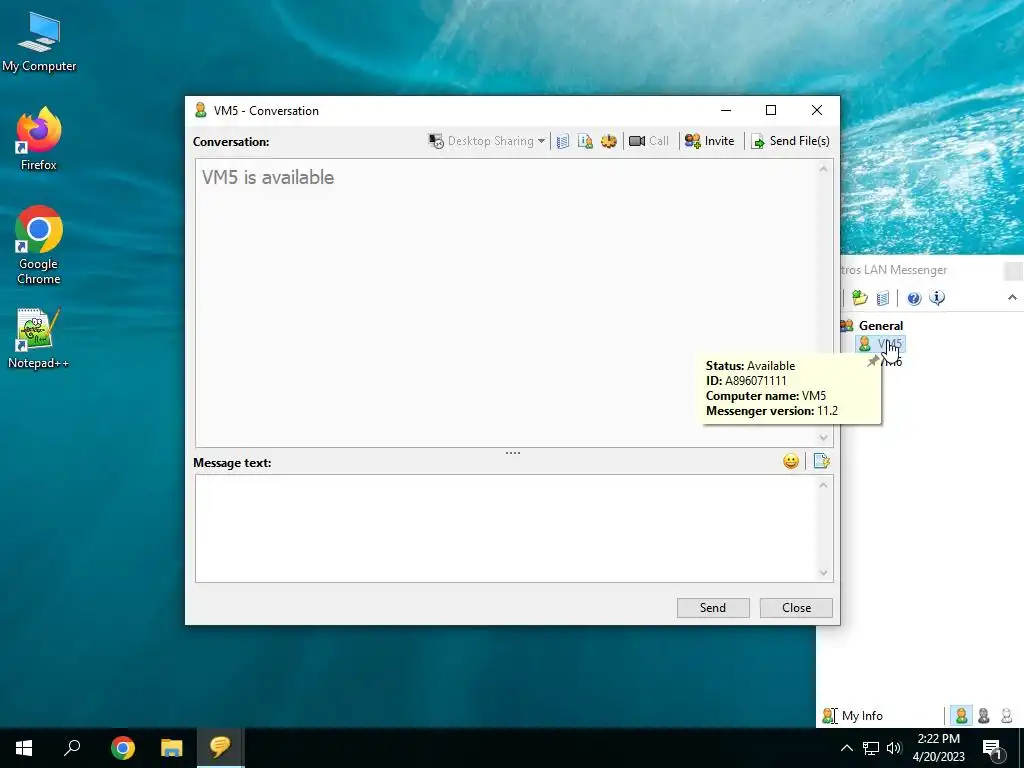Click the green folder icon in LAN Messenger toolbar
This screenshot has width=1024, height=768.
click(x=859, y=298)
